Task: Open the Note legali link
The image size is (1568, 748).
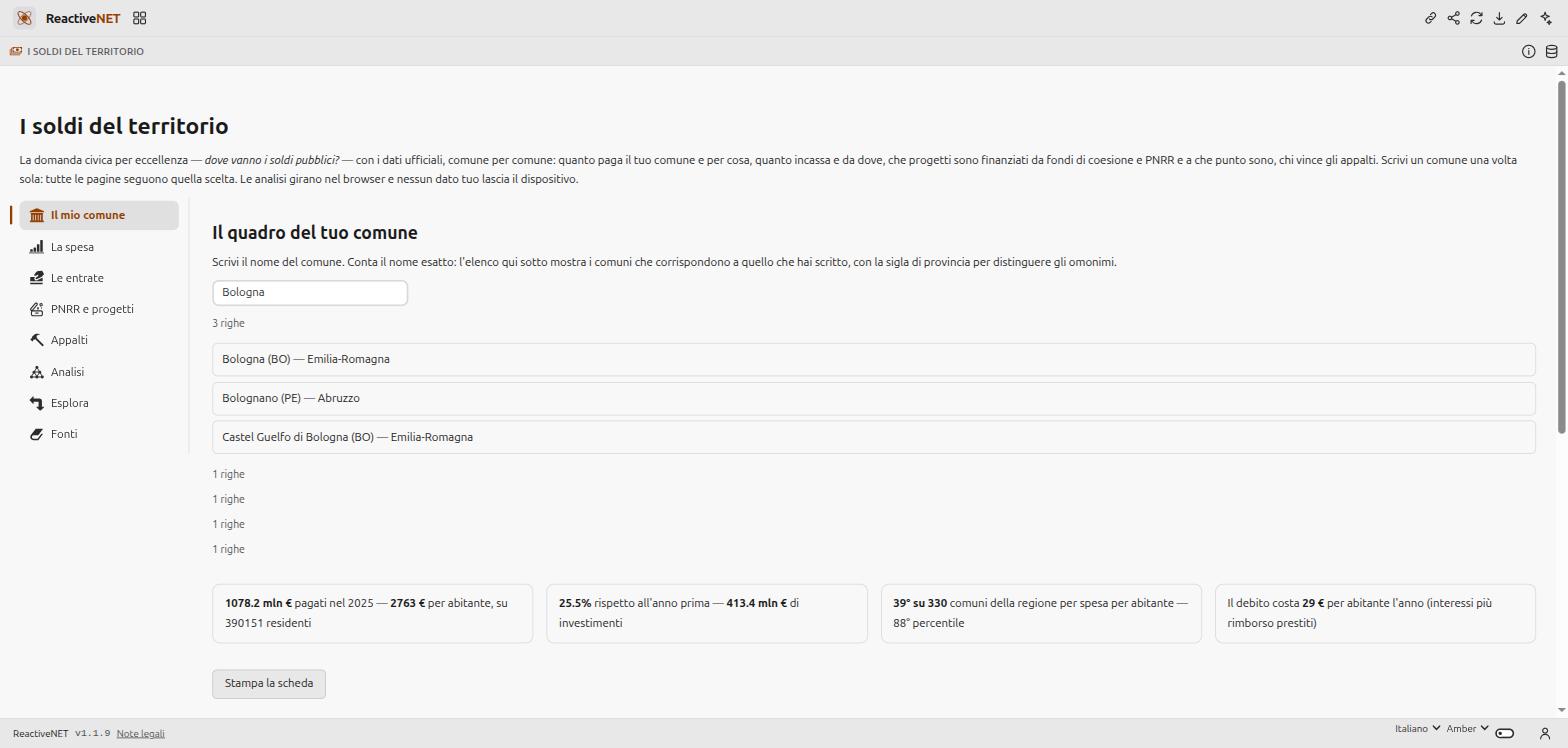Action: 140,734
